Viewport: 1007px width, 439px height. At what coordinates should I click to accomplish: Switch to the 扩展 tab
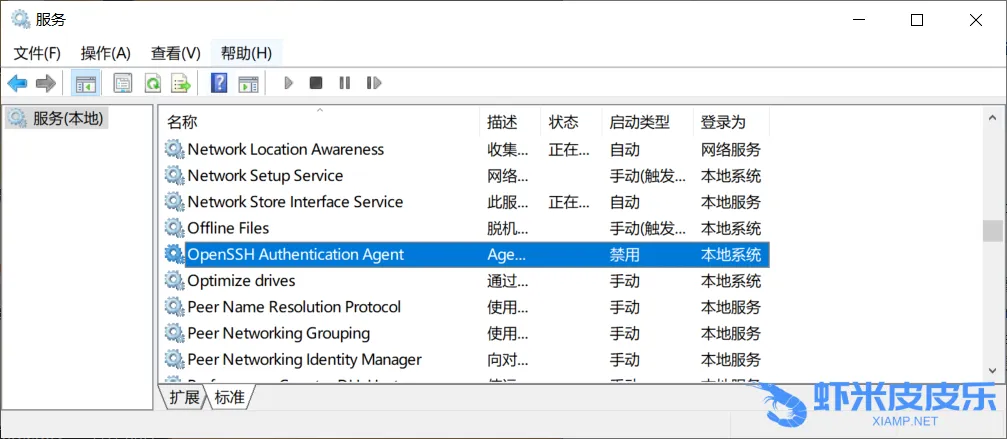pos(184,397)
